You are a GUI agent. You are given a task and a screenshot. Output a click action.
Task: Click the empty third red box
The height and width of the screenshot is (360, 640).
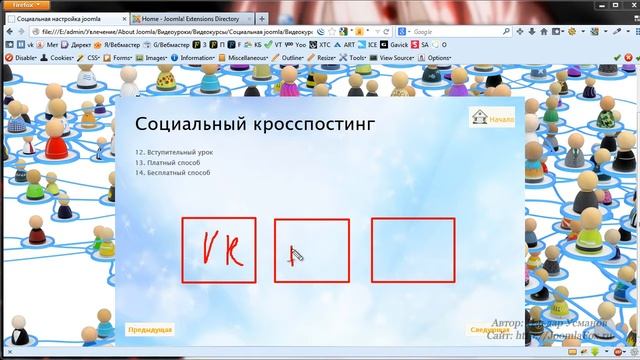pos(413,250)
